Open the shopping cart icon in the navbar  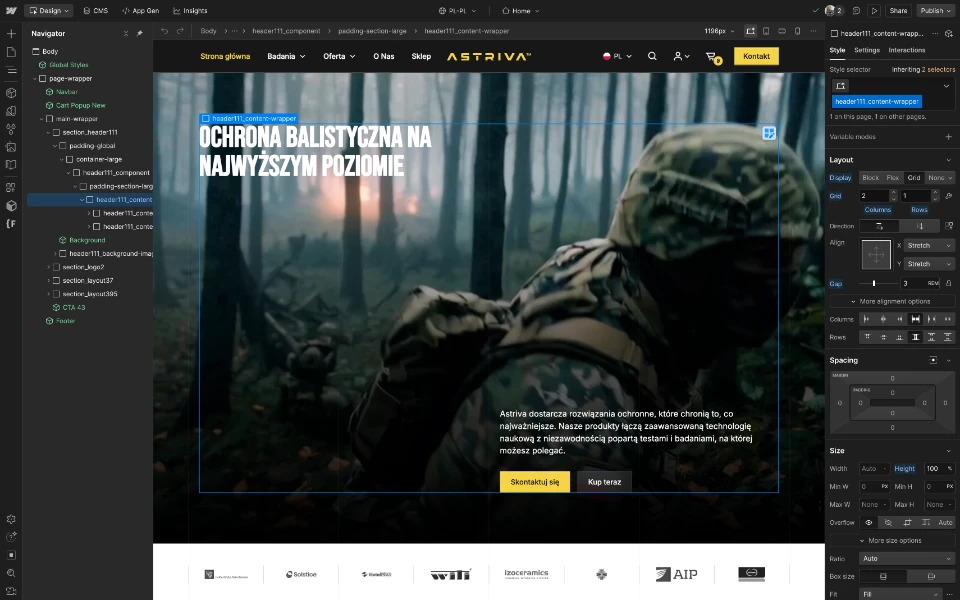712,57
